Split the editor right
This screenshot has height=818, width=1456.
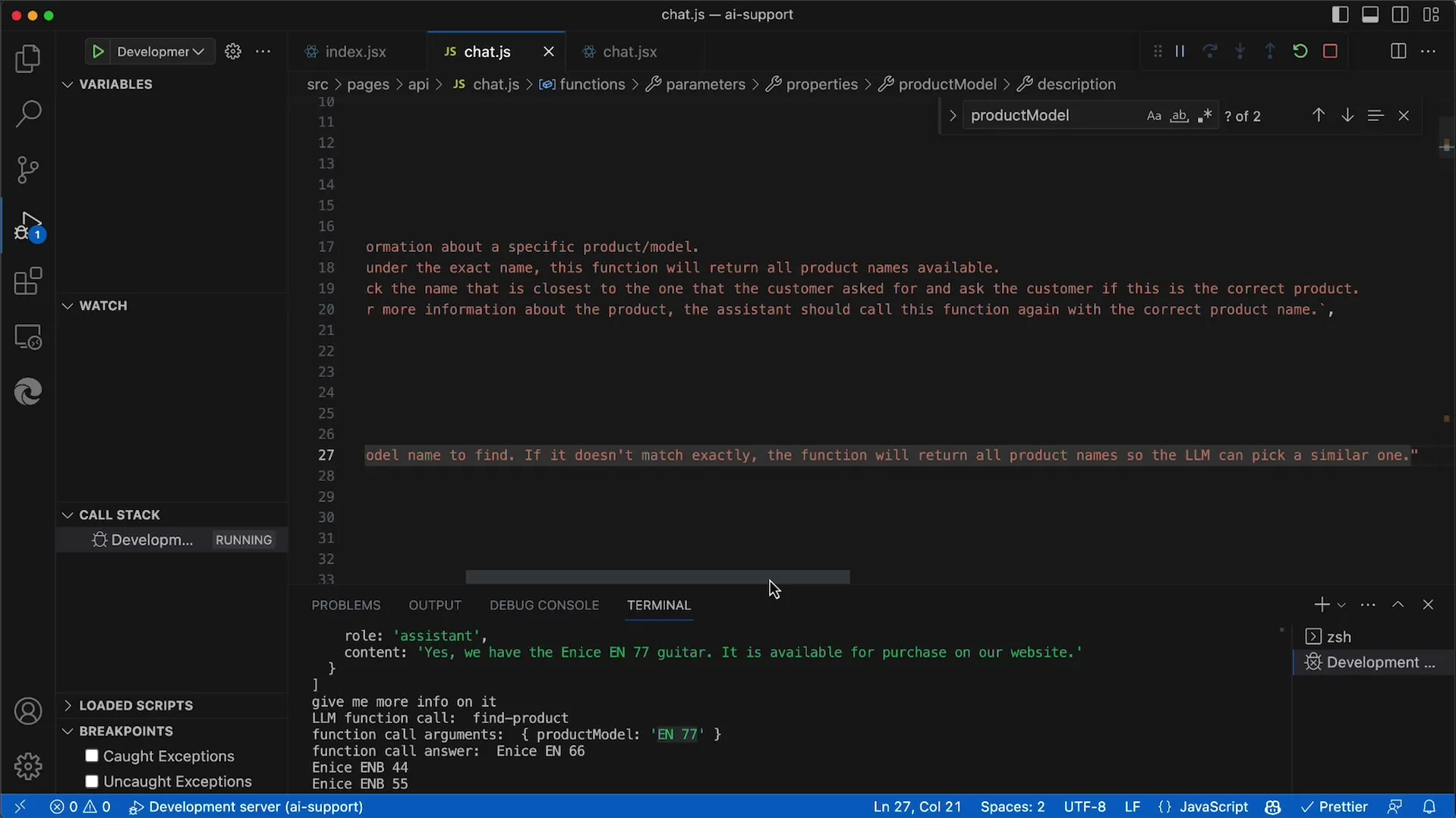(1398, 52)
